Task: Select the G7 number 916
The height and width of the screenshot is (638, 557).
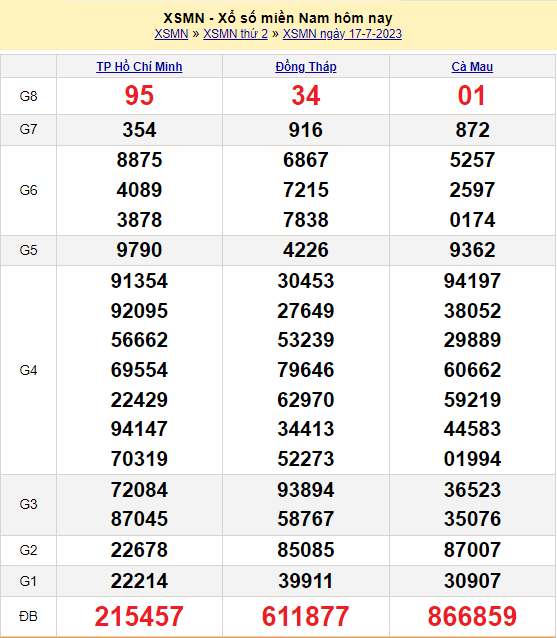Action: coord(306,130)
